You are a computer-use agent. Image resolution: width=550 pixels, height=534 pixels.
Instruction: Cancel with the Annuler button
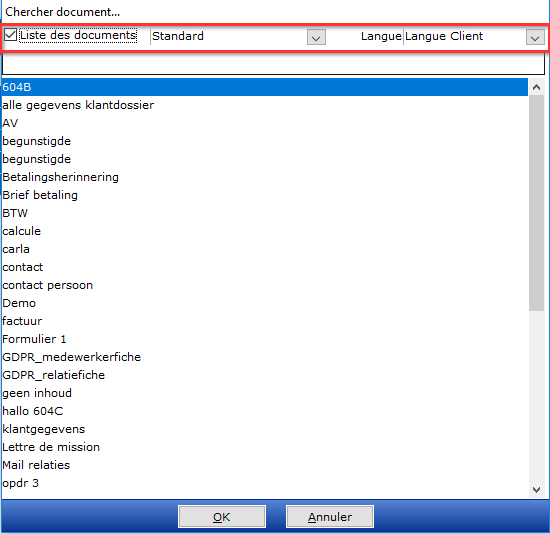click(330, 516)
